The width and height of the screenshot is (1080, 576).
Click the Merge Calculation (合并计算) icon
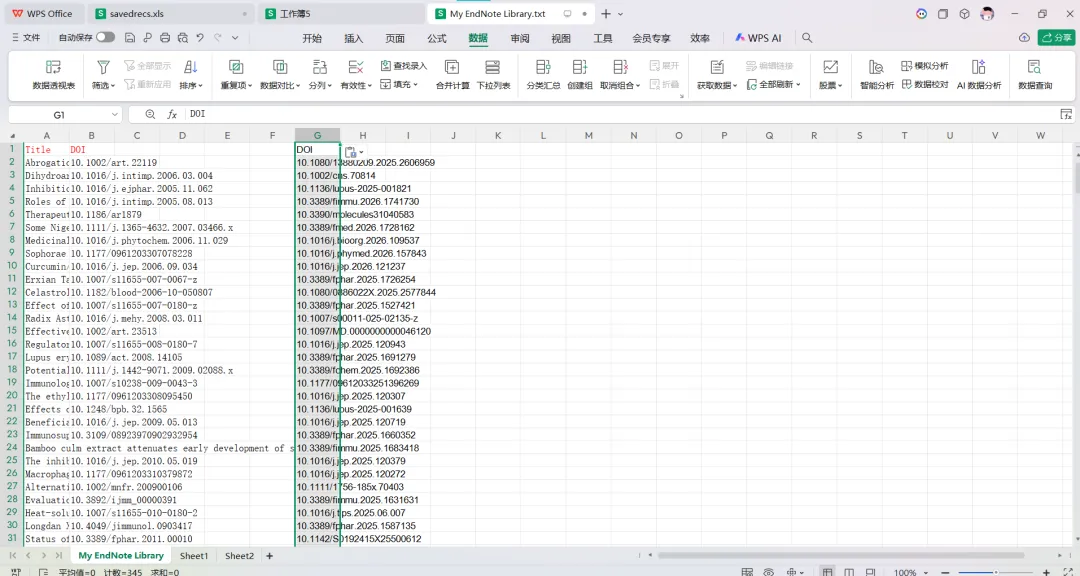pos(452,75)
